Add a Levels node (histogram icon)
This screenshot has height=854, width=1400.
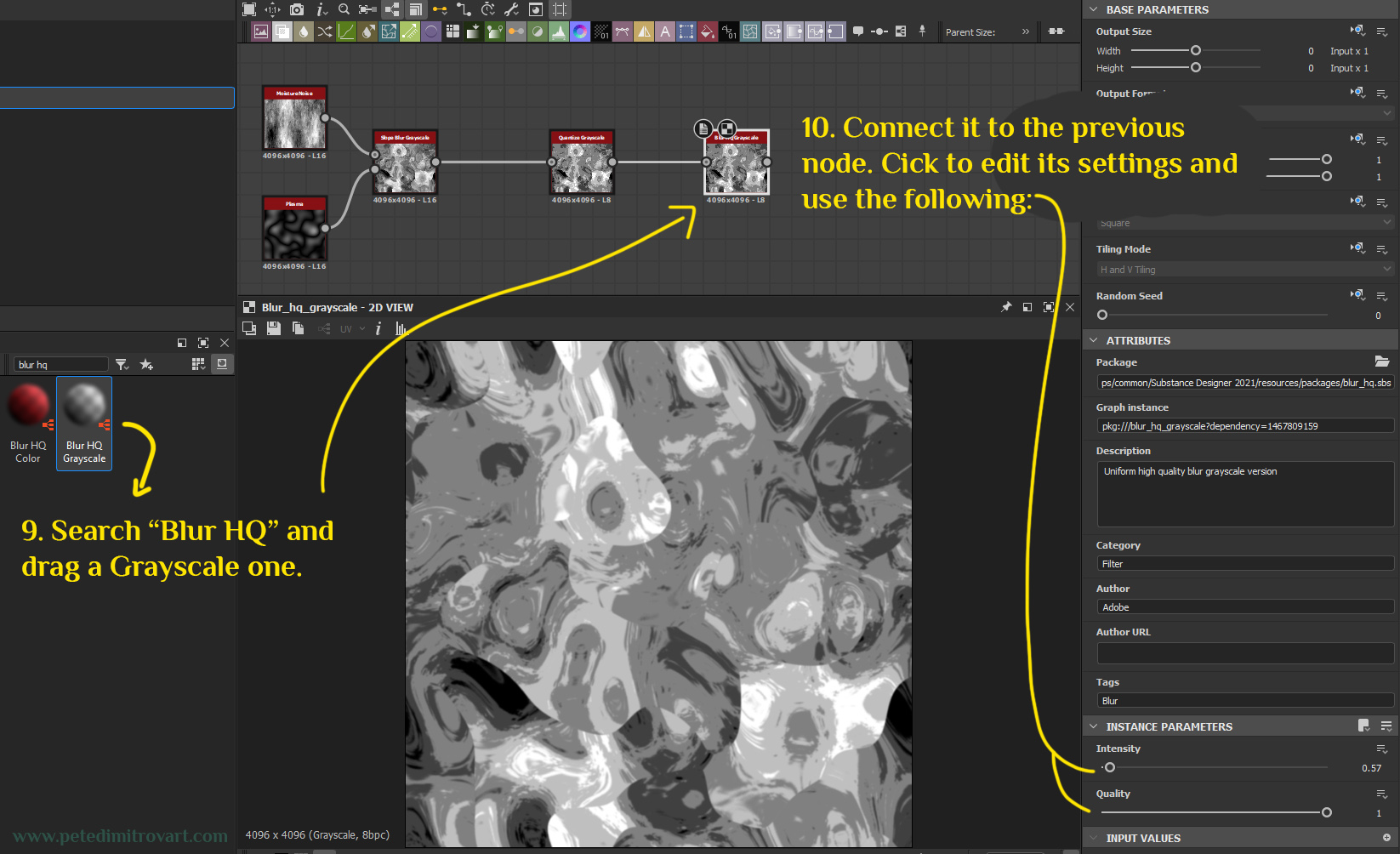[558, 31]
